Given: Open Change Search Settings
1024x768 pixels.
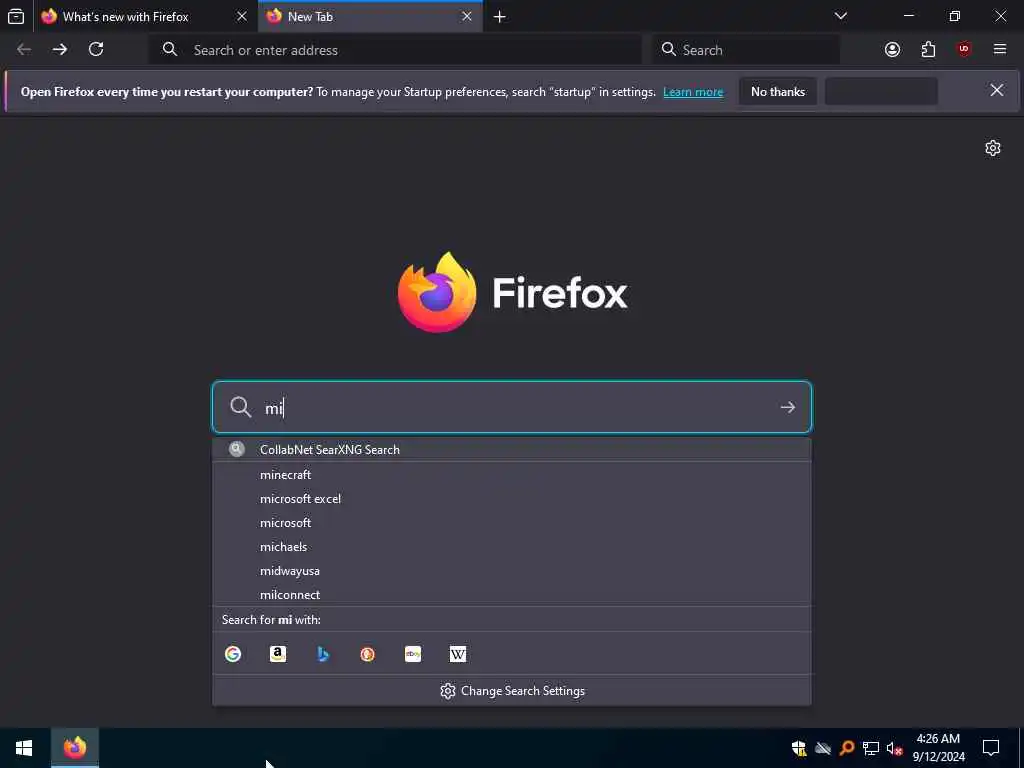Looking at the screenshot, I should coord(512,691).
